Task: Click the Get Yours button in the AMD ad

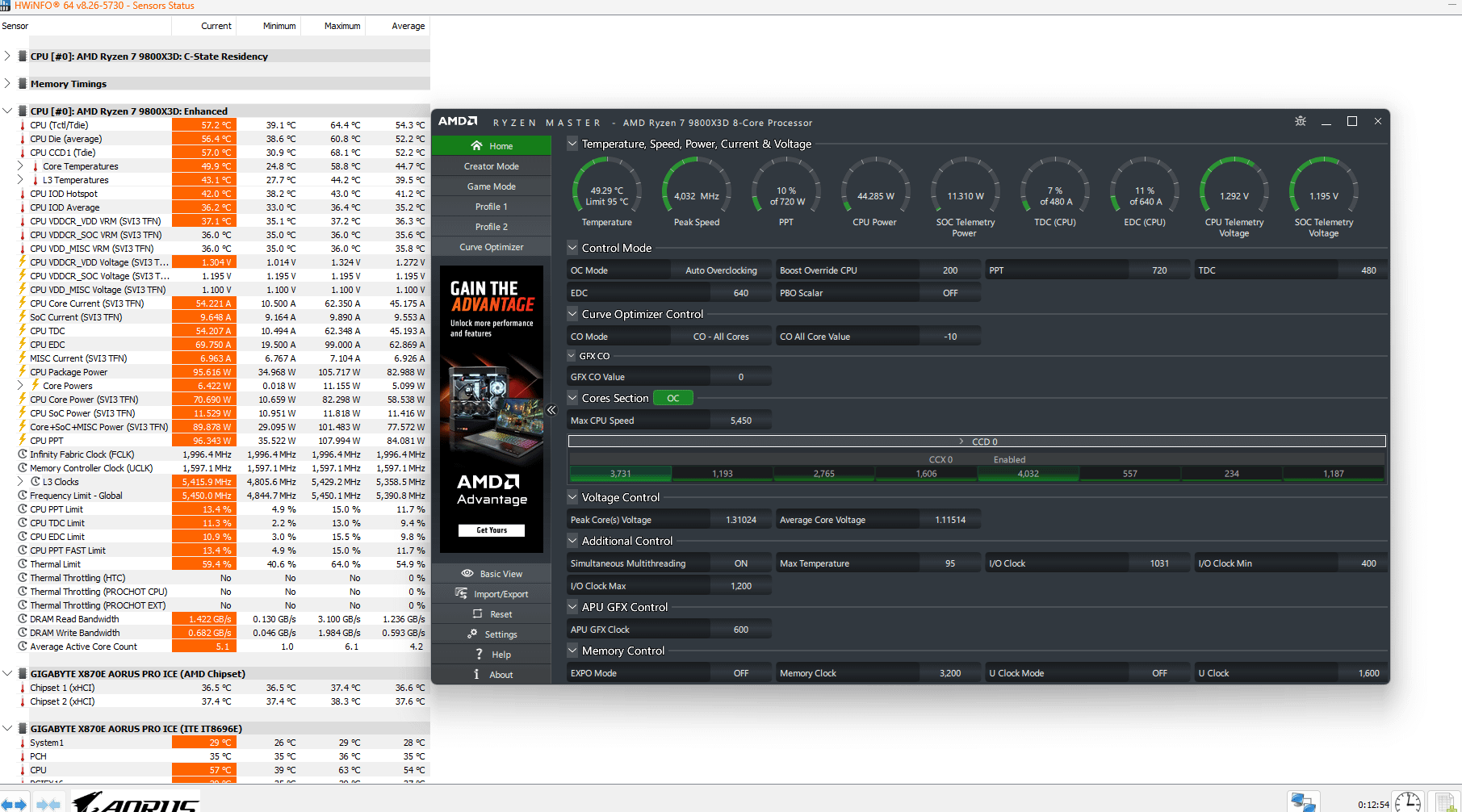Action: tap(492, 530)
